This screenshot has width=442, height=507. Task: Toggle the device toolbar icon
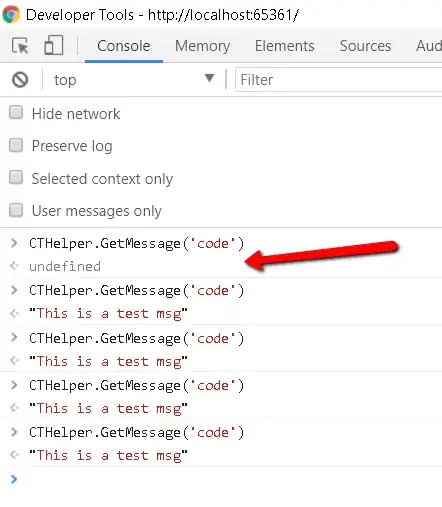click(x=54, y=45)
